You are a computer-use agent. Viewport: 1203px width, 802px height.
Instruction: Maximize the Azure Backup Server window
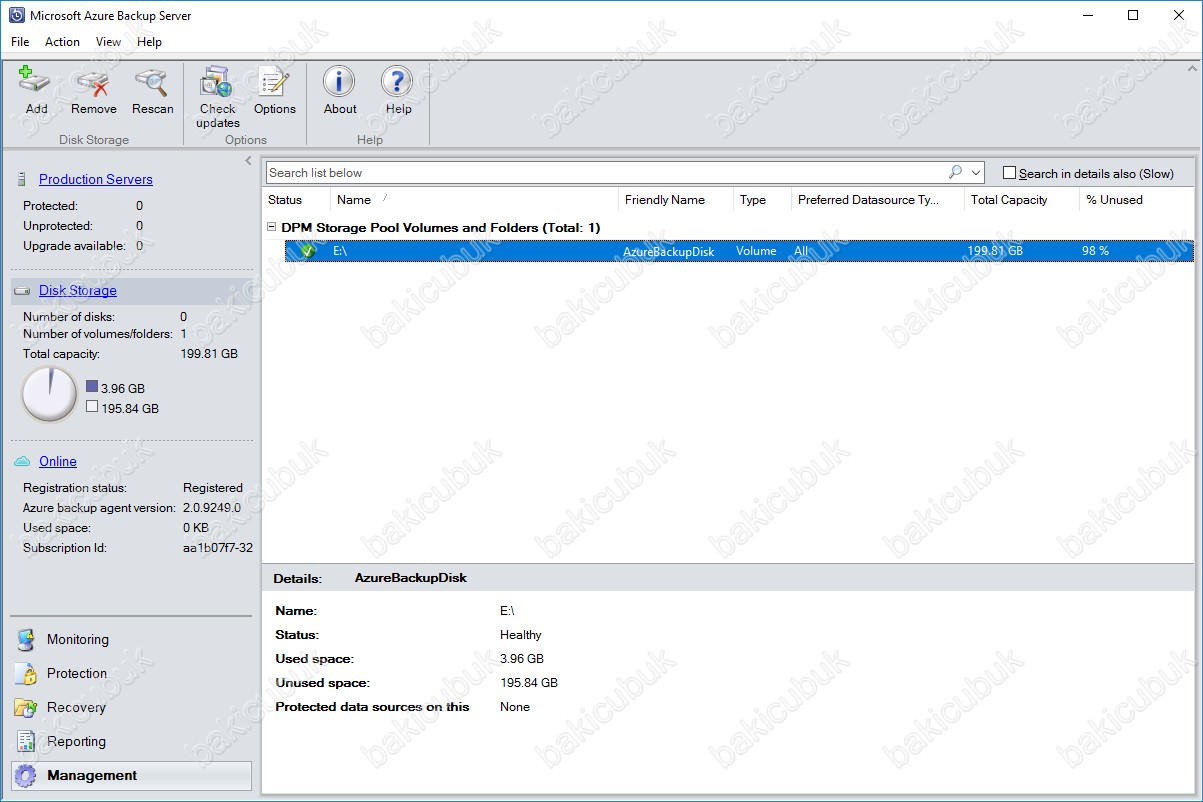coord(1133,15)
